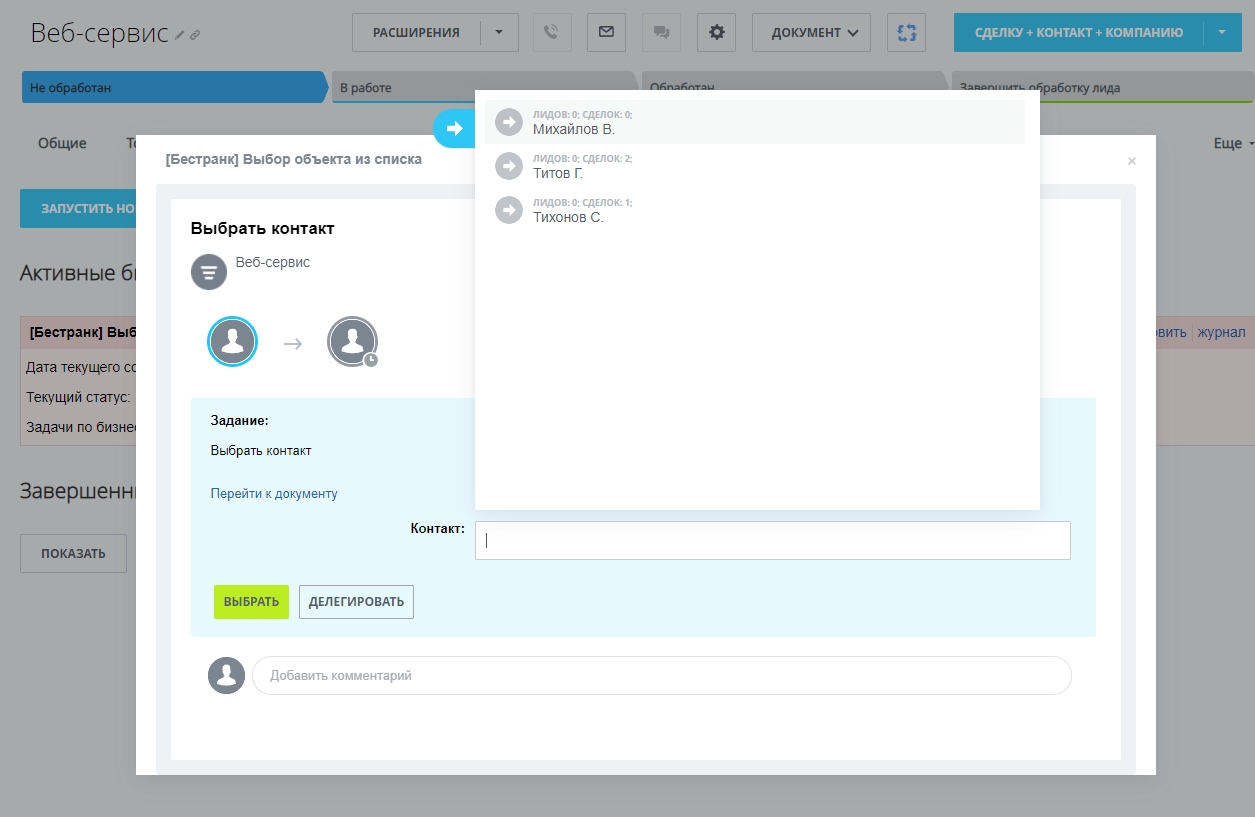This screenshot has height=817, width=1255.
Task: Click the blue arrow search icon
Action: [455, 128]
